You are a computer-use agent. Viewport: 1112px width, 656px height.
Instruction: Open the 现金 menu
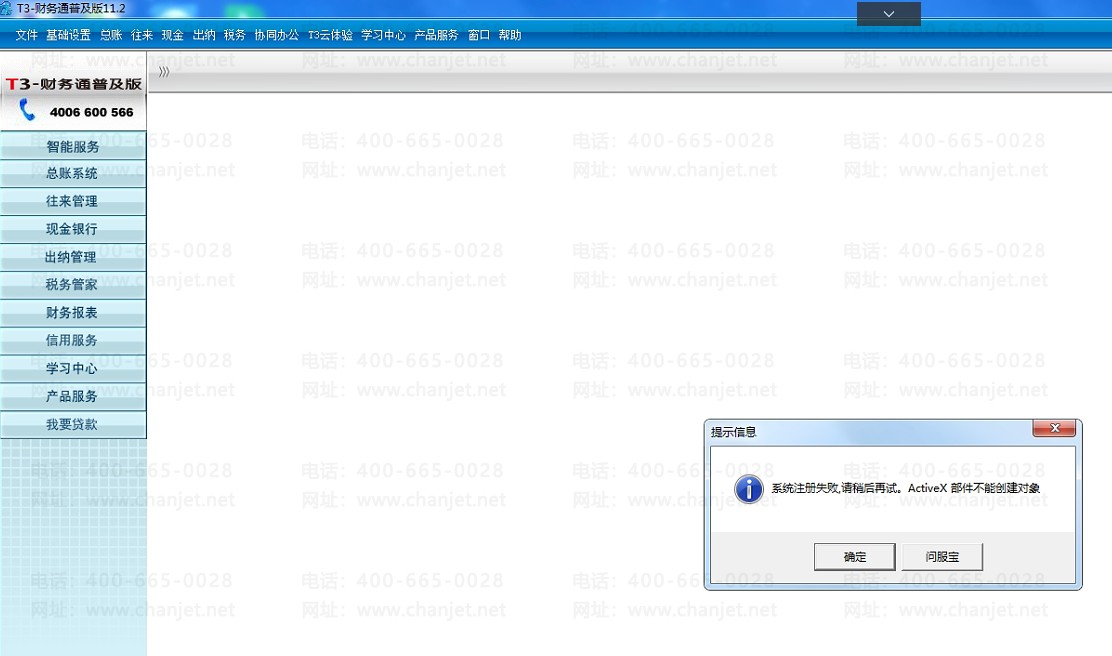pyautogui.click(x=172, y=35)
